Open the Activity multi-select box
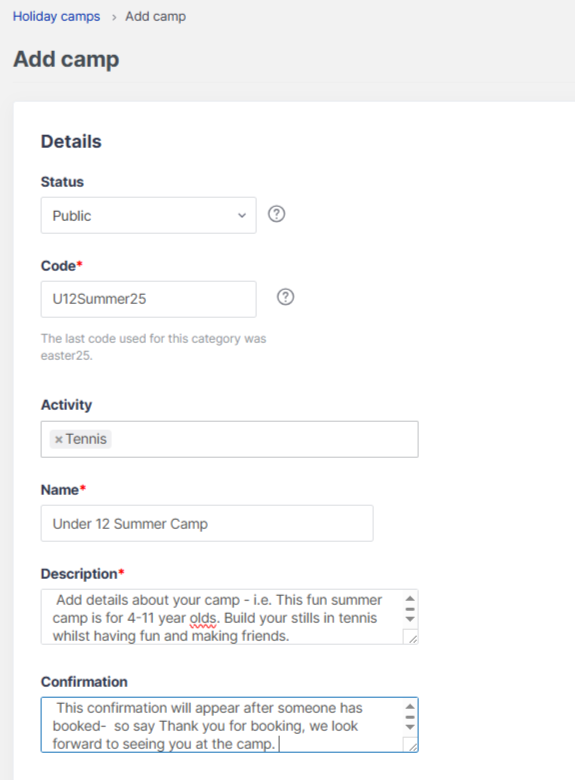Screen dimensions: 575x780 pos(230,439)
